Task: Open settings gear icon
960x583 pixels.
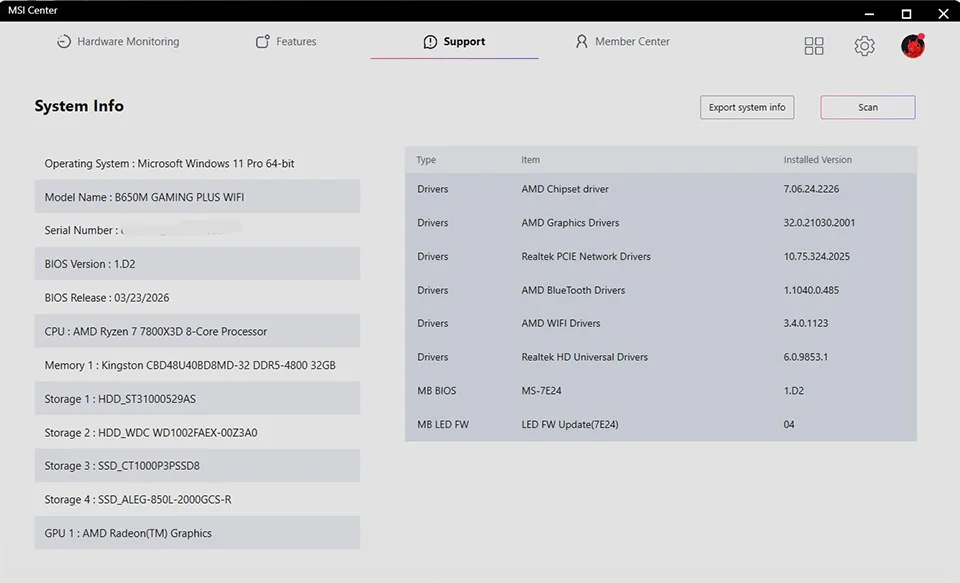Action: (x=864, y=46)
